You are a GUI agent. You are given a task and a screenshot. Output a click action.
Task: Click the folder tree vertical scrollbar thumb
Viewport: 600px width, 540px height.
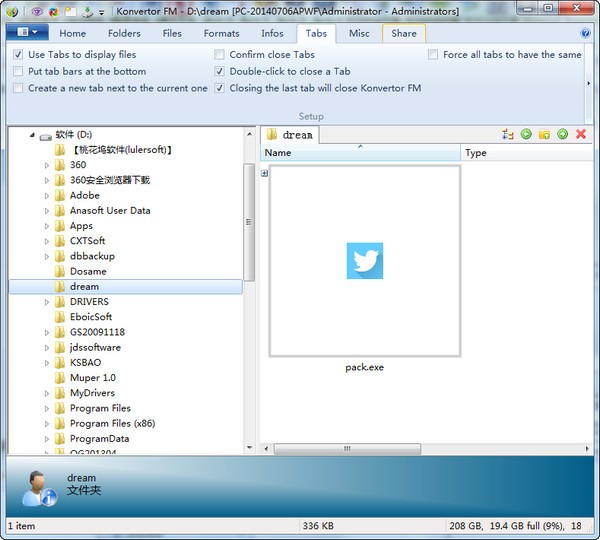249,222
